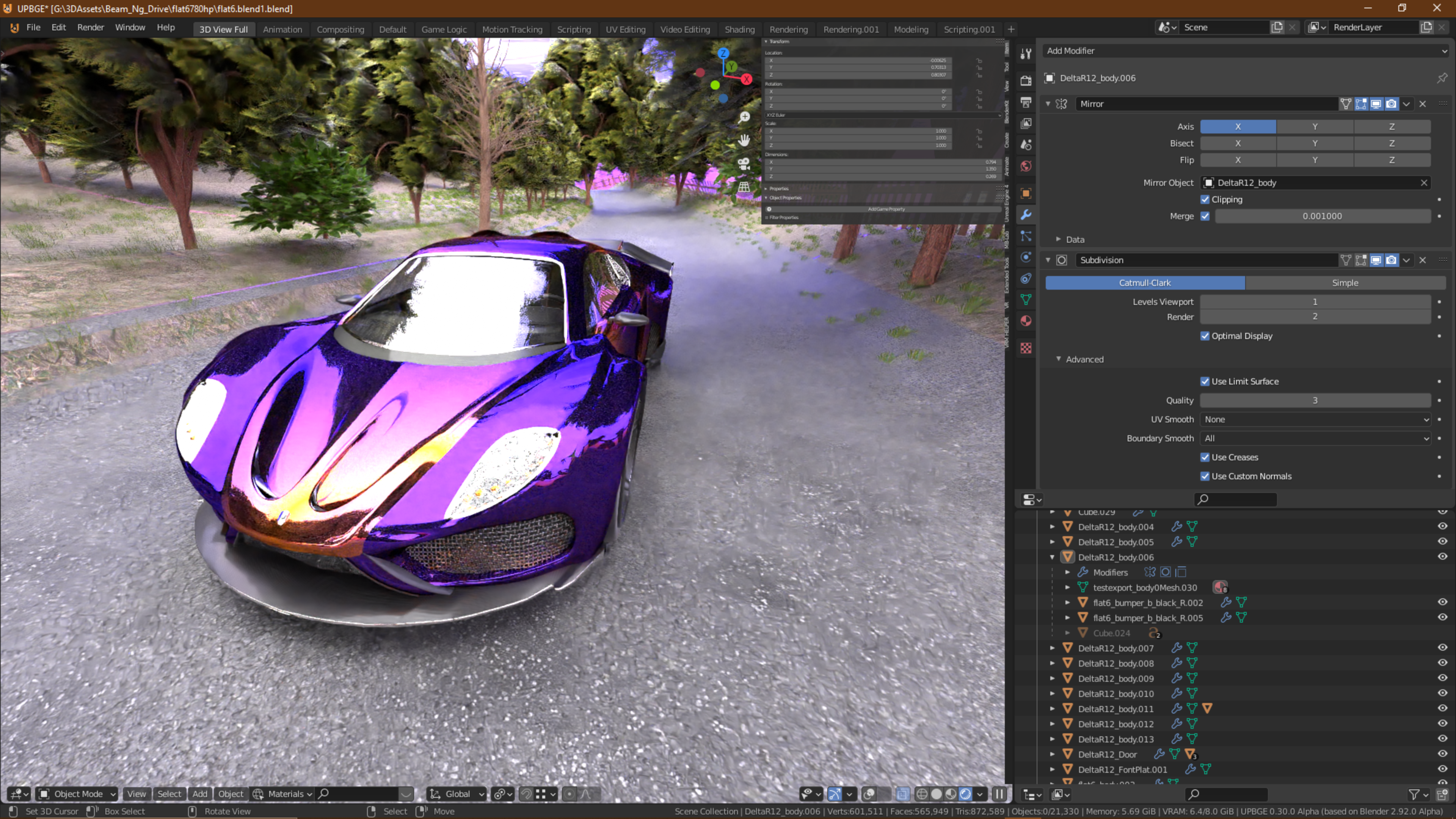Collapse the DeltaR12_body.006 outliner tree
Image resolution: width=1456 pixels, height=819 pixels.
pyautogui.click(x=1052, y=557)
